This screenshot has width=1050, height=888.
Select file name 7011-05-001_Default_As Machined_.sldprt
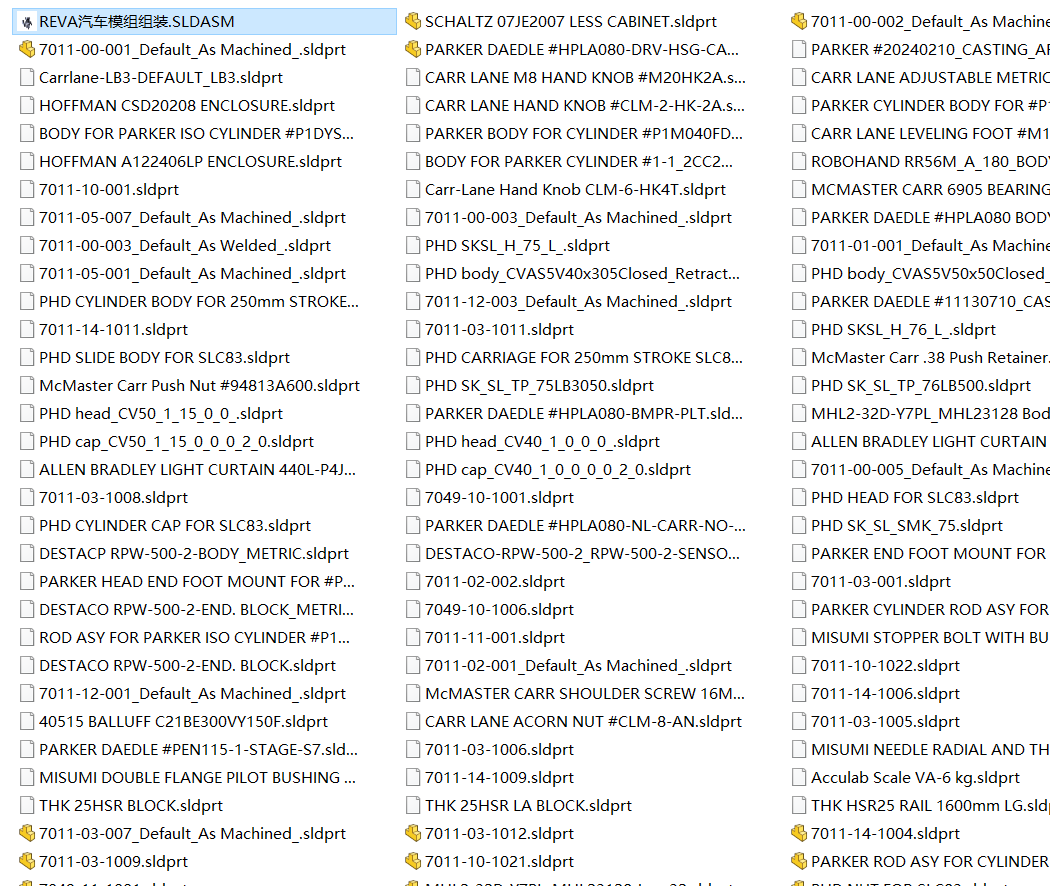(192, 274)
